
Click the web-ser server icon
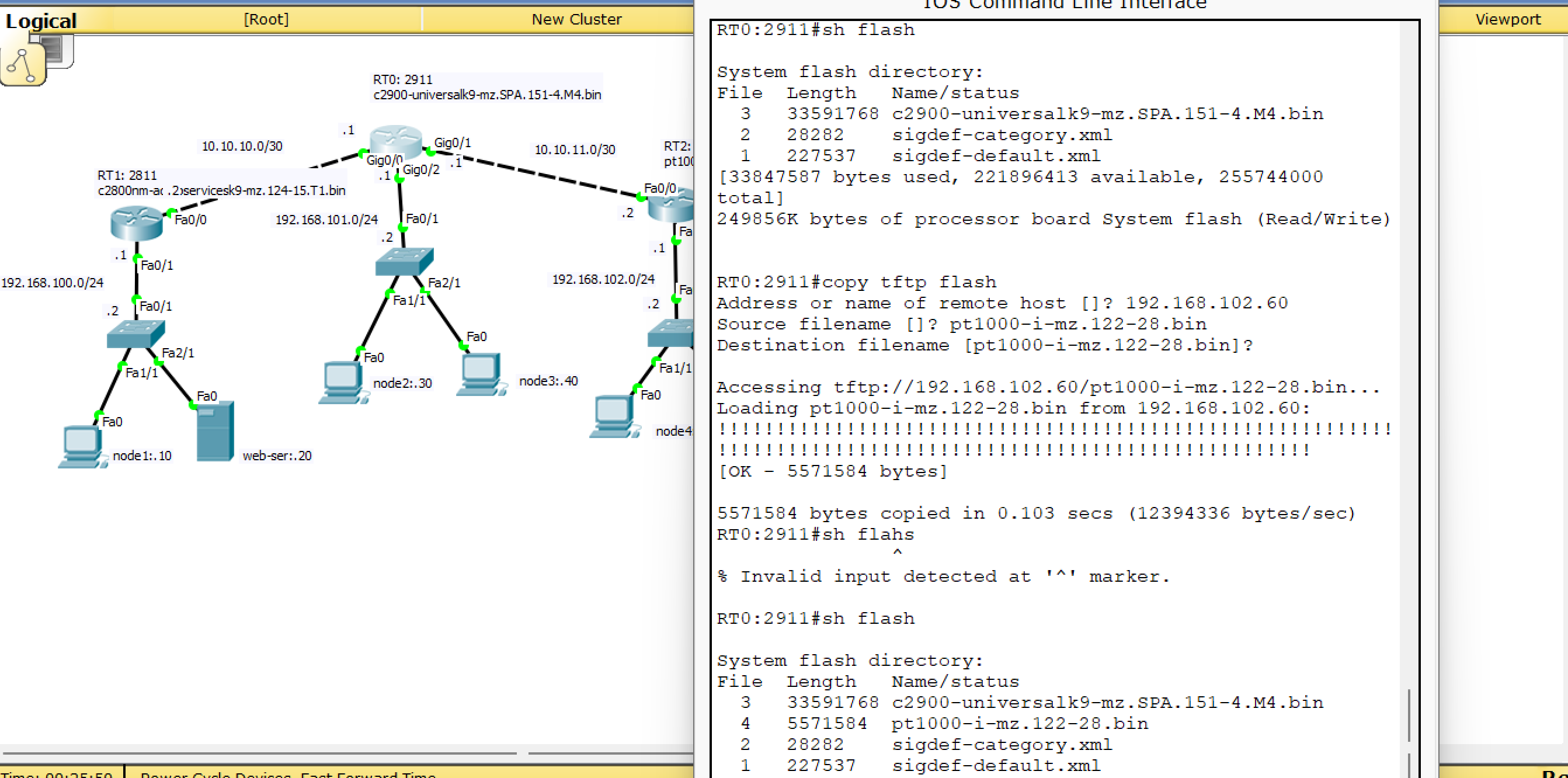[x=215, y=431]
